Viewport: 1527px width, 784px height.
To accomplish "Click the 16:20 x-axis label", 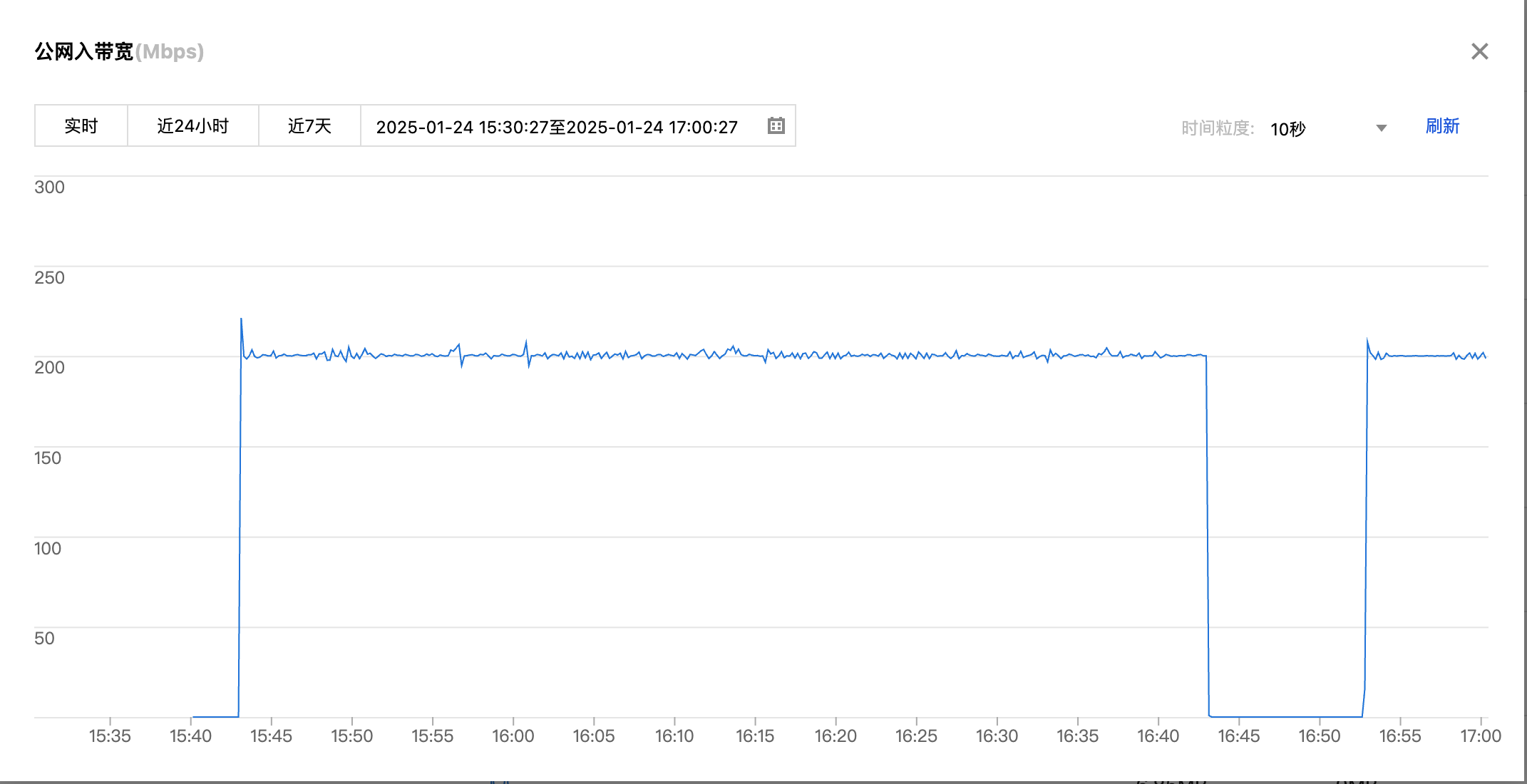I will point(836,736).
